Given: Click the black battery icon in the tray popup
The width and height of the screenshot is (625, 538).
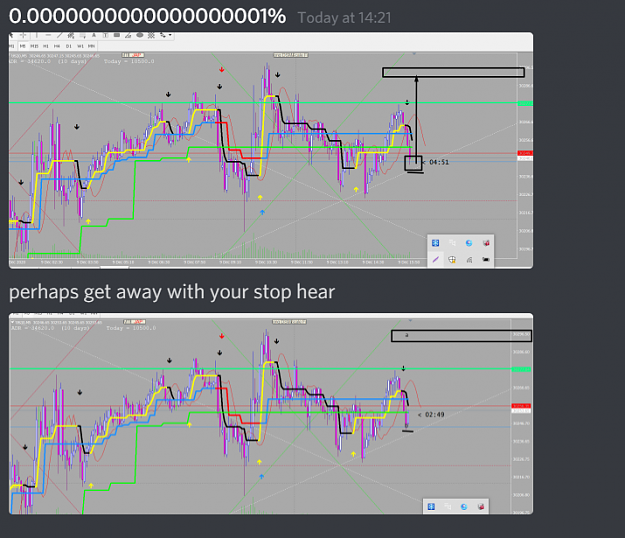Looking at the screenshot, I should pyautogui.click(x=486, y=259).
